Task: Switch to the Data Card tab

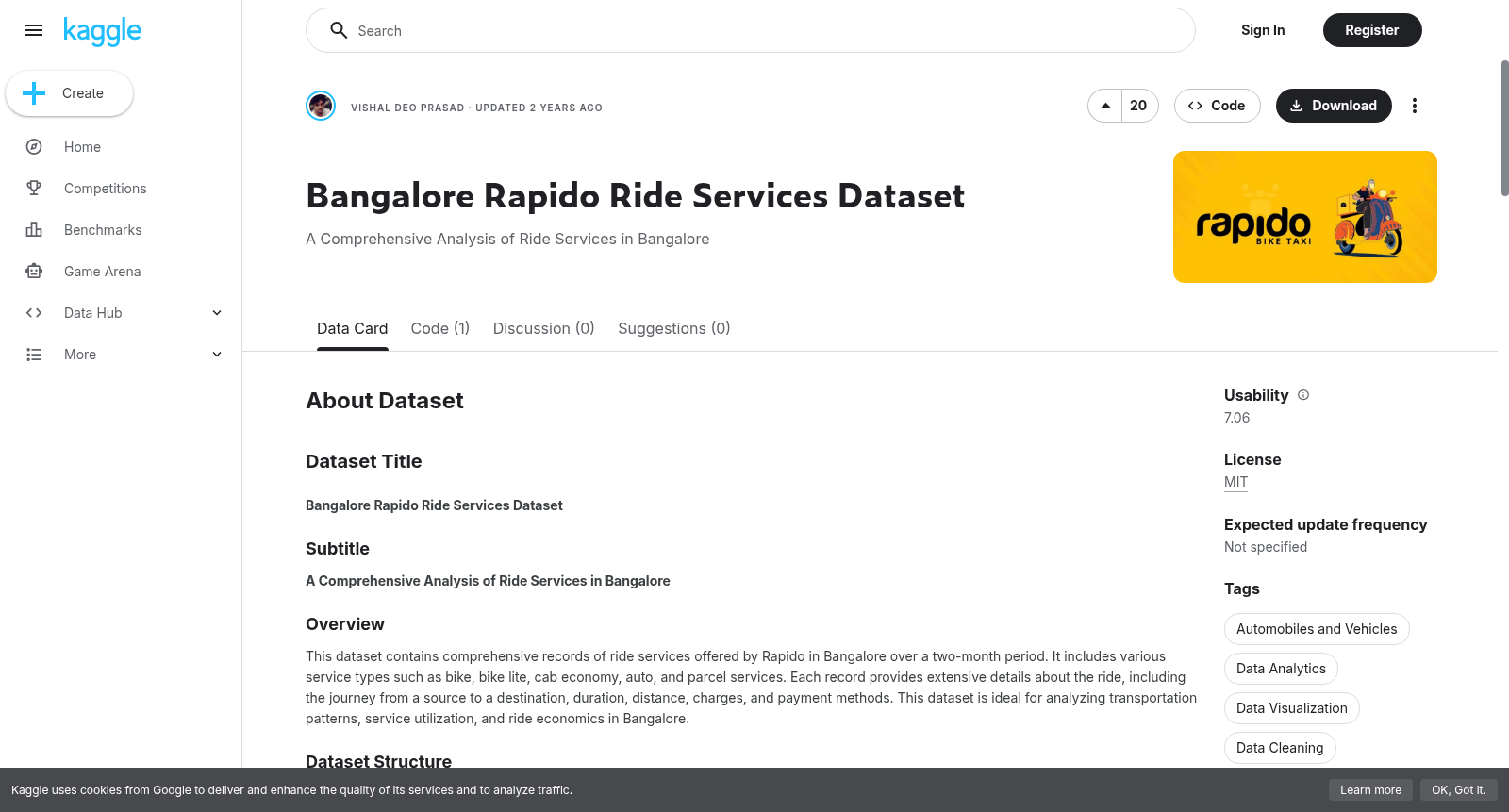Action: click(352, 328)
